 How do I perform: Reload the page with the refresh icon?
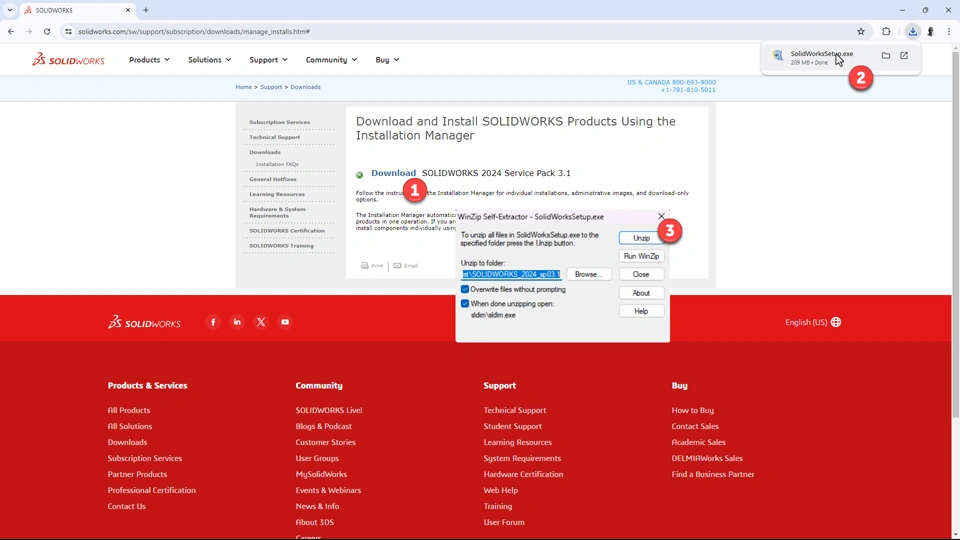(x=47, y=31)
